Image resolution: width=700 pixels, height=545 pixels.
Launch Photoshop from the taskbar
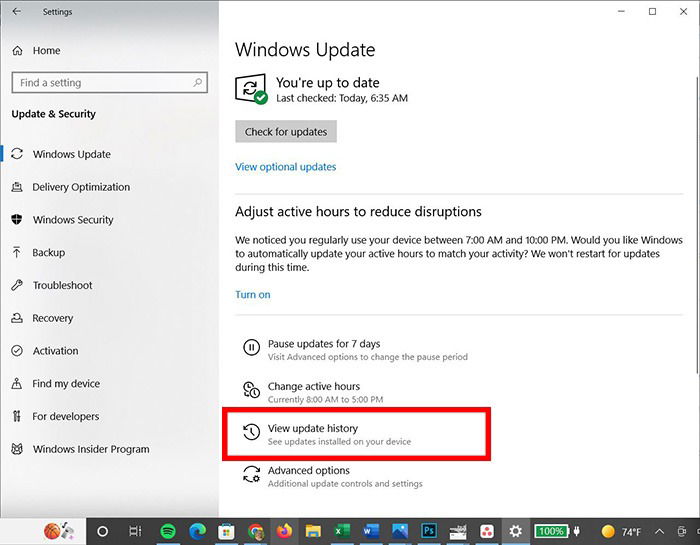click(429, 531)
